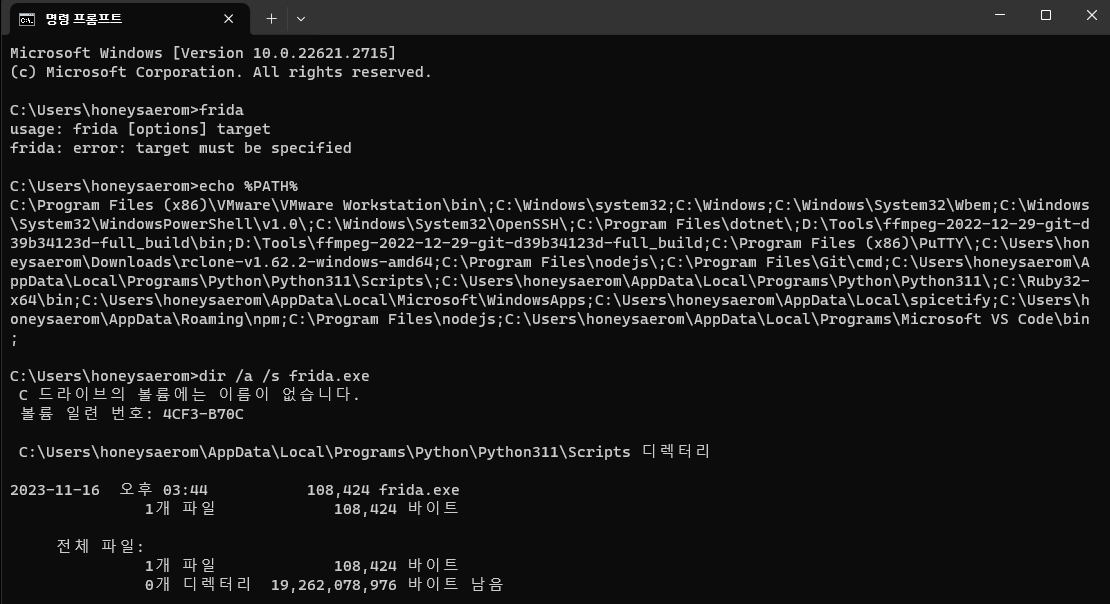Expand the new tab profile dropdown chevron
This screenshot has height=604, width=1110.
[301, 18]
